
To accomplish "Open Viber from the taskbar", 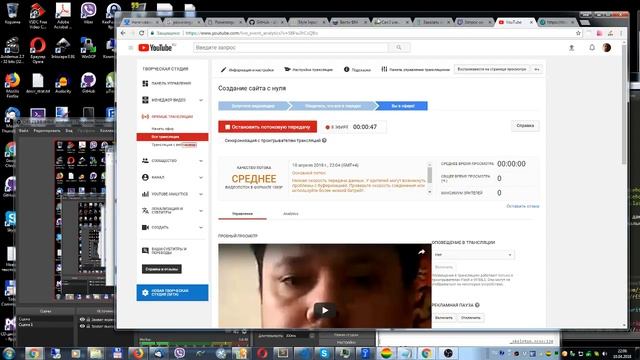I will (179, 353).
